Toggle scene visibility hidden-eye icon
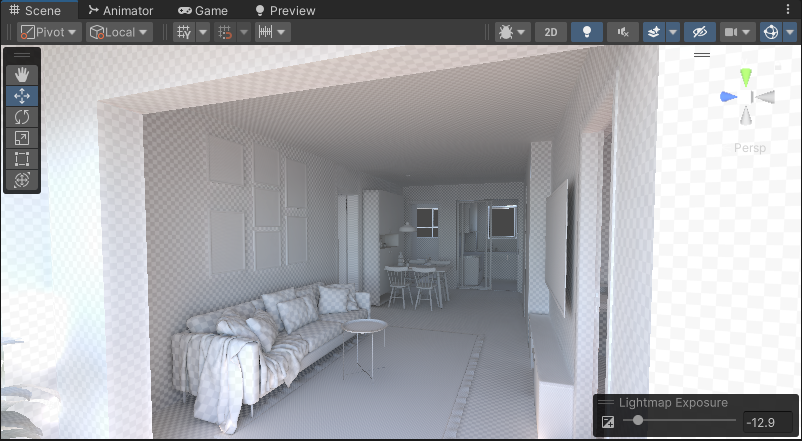 (x=702, y=32)
